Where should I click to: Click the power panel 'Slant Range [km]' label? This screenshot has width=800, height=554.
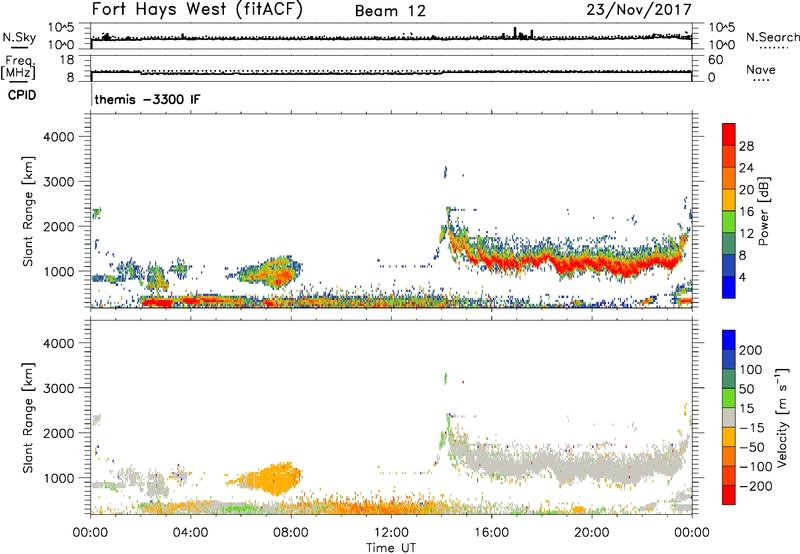point(28,211)
